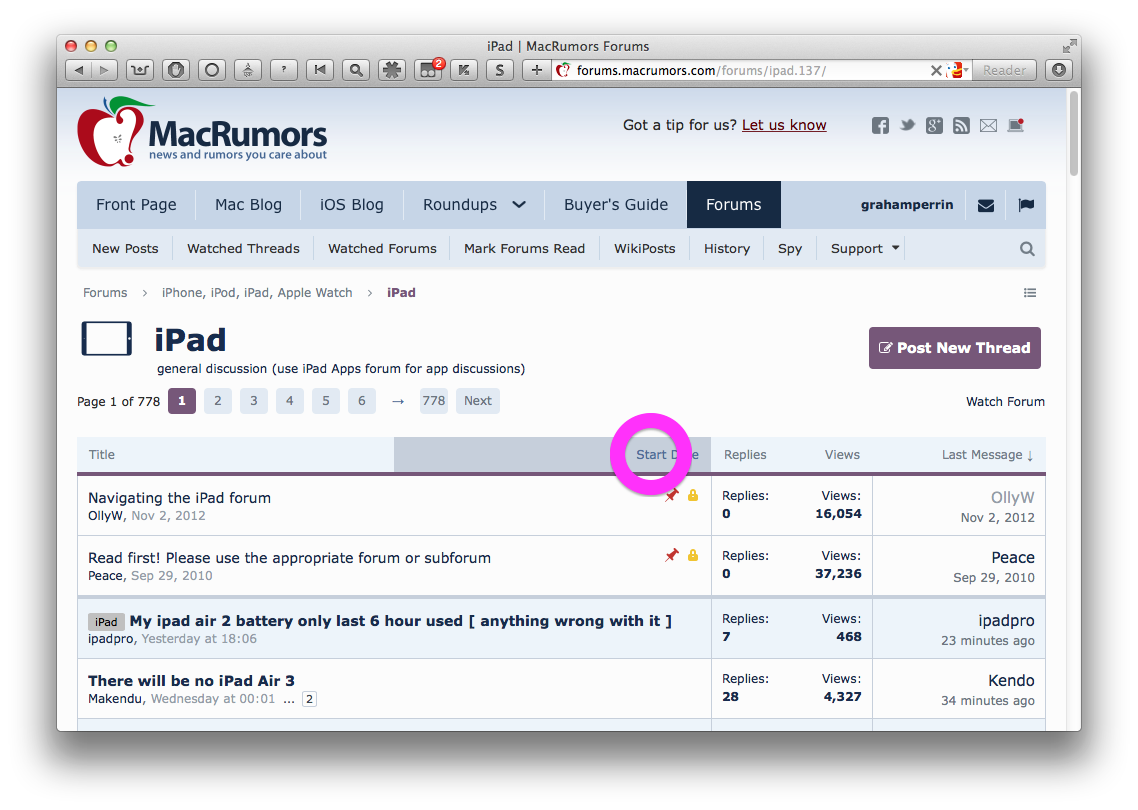Open the Buyer's Guide tab

616,205
